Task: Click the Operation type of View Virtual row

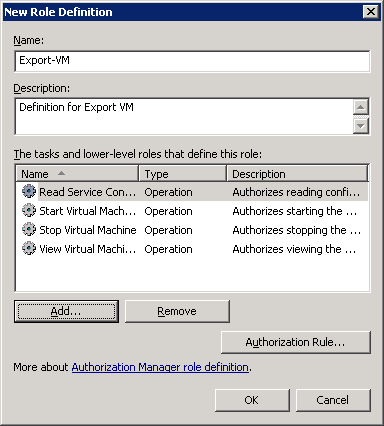Action: [168, 249]
